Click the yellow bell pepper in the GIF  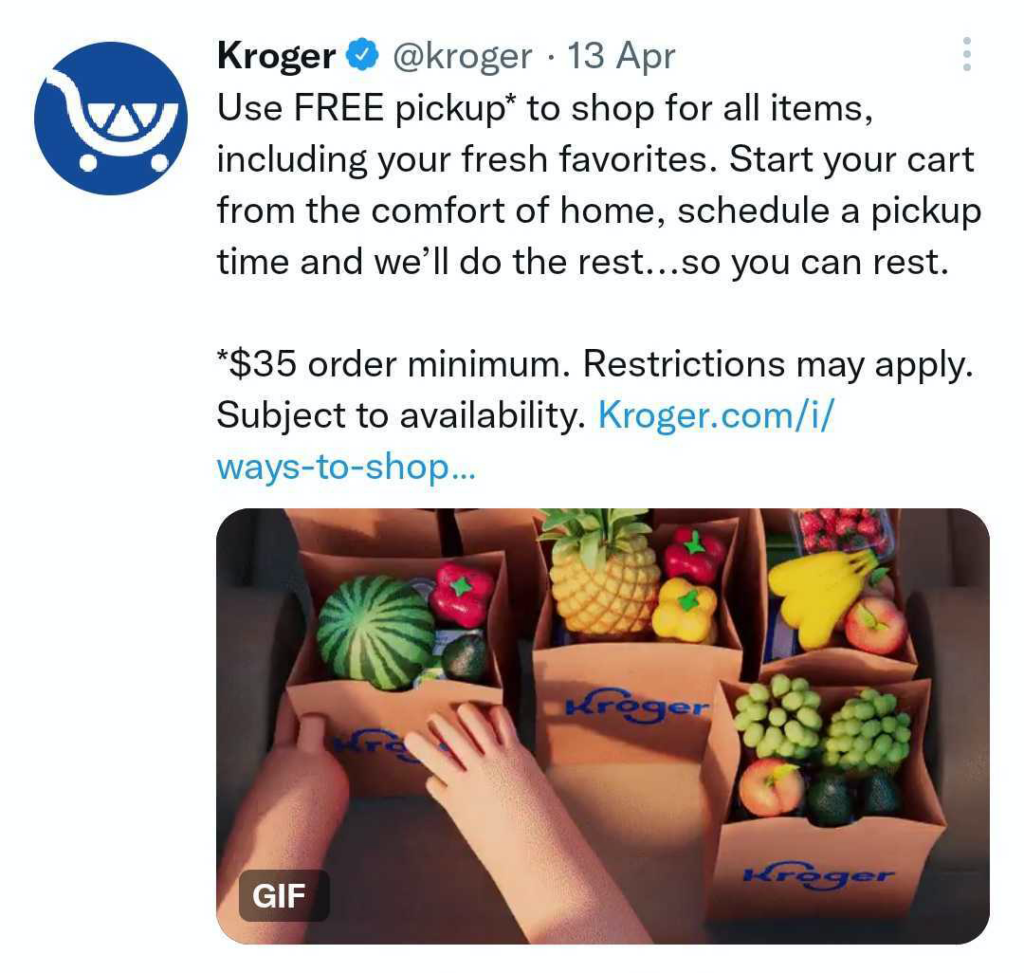[x=684, y=611]
